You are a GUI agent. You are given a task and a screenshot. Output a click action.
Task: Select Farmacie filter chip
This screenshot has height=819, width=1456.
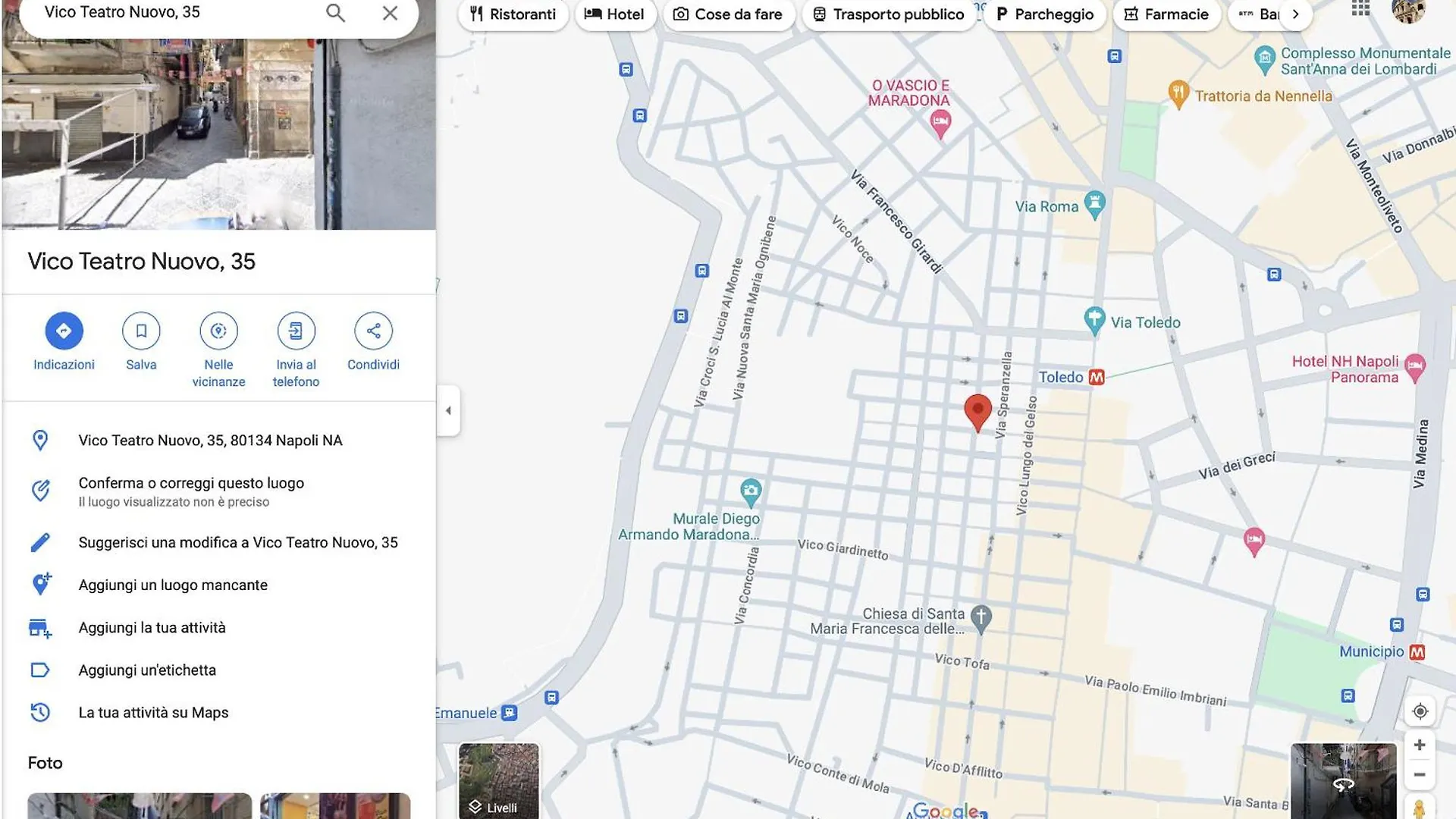[1166, 14]
